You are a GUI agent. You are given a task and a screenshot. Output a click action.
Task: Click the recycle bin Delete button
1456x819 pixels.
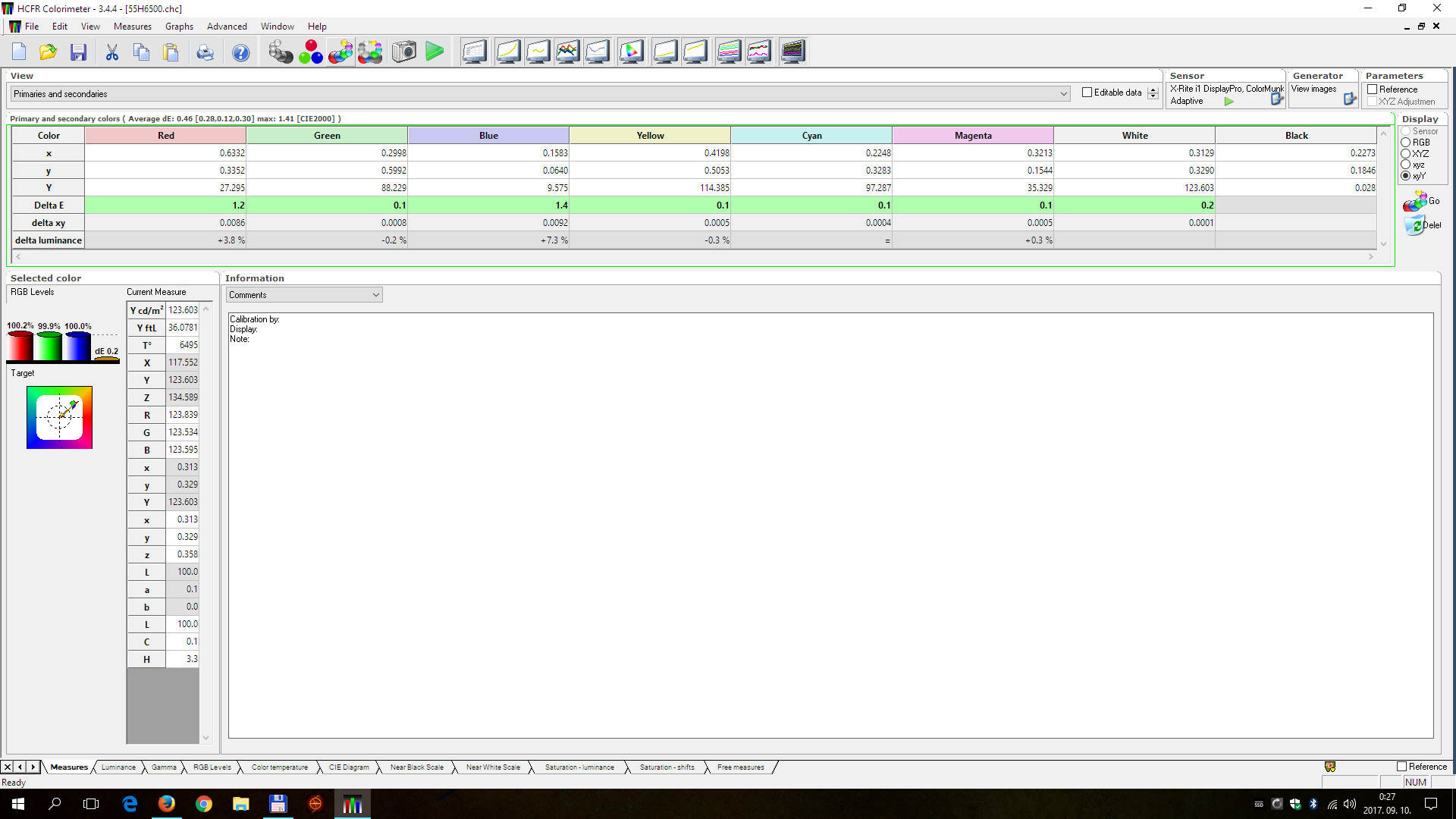point(1421,225)
